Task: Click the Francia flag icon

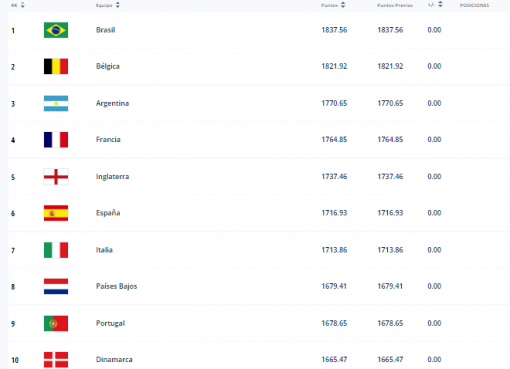Action: click(x=56, y=140)
